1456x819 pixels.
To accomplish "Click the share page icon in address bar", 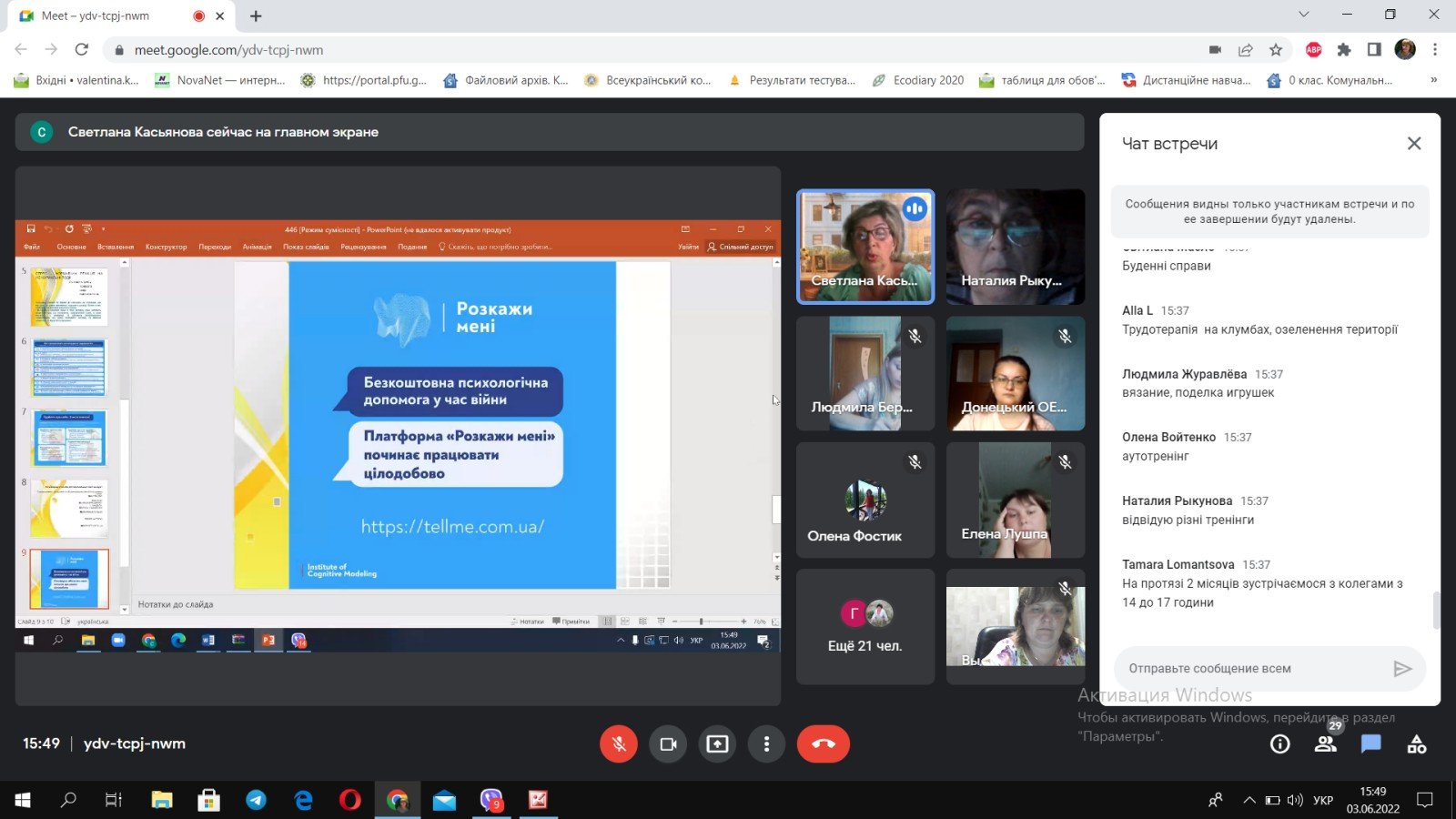I will coord(1246,50).
